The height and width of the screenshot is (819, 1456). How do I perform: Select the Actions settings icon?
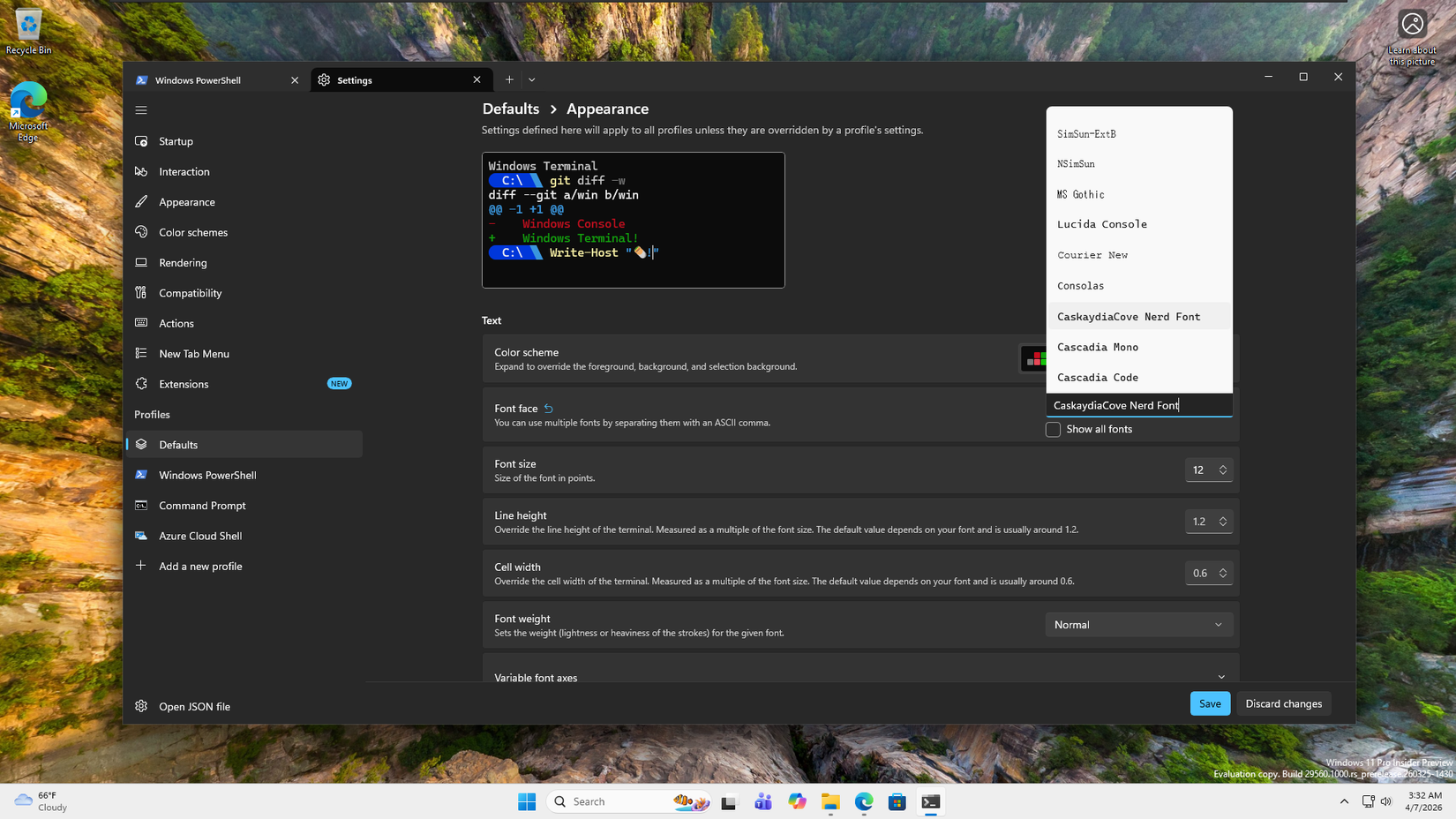coord(142,323)
